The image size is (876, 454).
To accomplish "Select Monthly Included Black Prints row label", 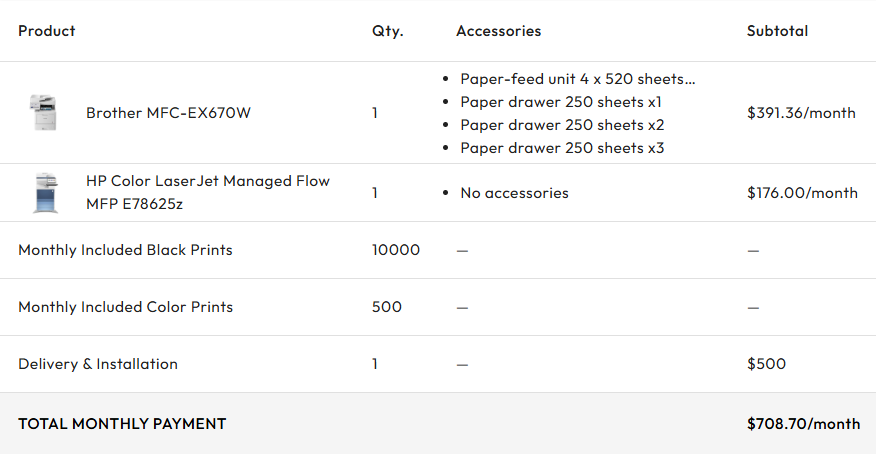I will (125, 250).
